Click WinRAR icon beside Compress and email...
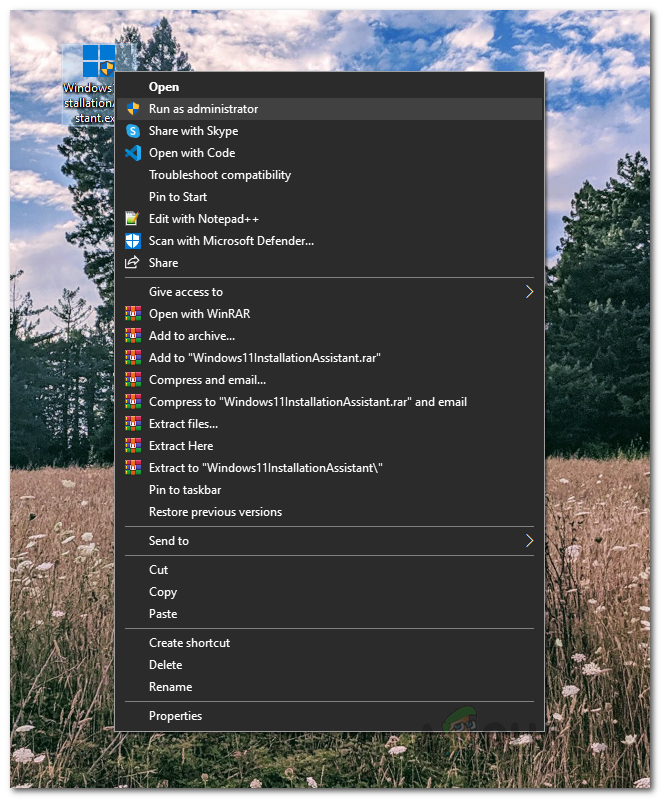661x799 pixels. click(x=133, y=380)
